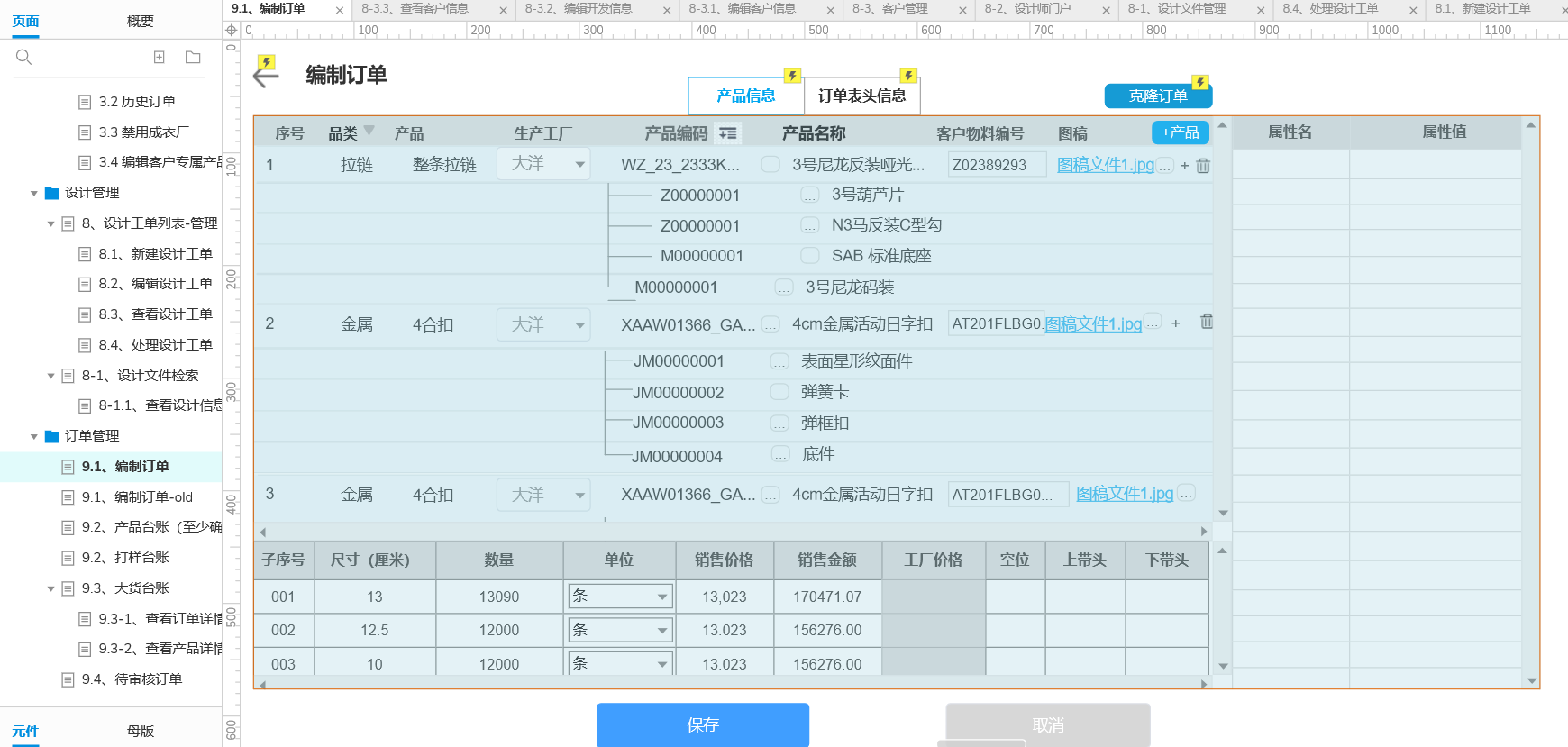Close the 8-3、客户管理 tab
This screenshot has height=747, width=1568.
[x=962, y=10]
